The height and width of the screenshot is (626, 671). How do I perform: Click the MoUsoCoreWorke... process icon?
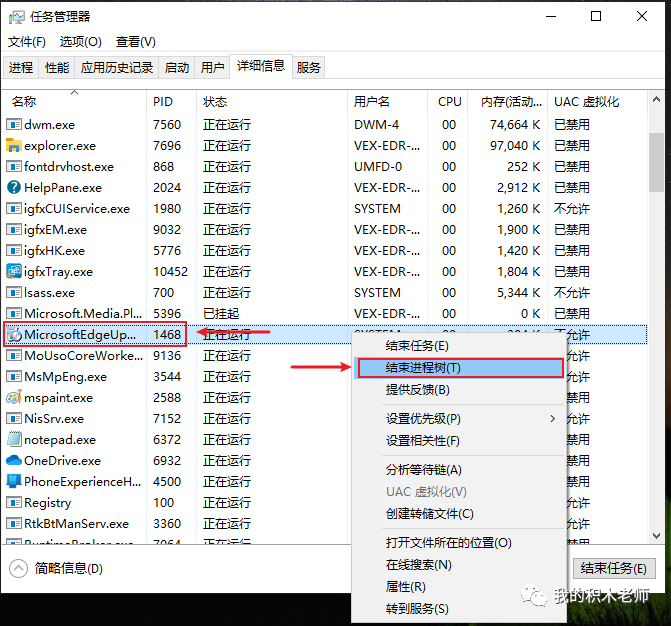(14, 355)
